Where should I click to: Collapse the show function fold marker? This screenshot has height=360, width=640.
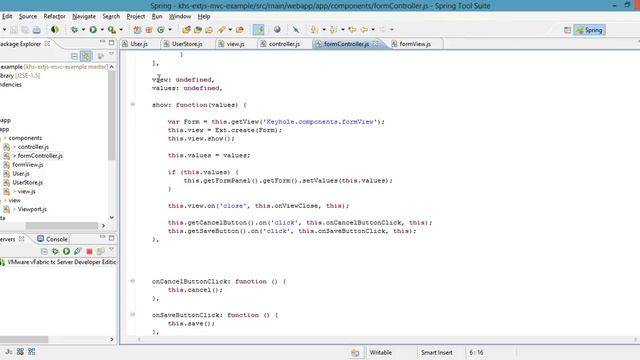pos(132,104)
